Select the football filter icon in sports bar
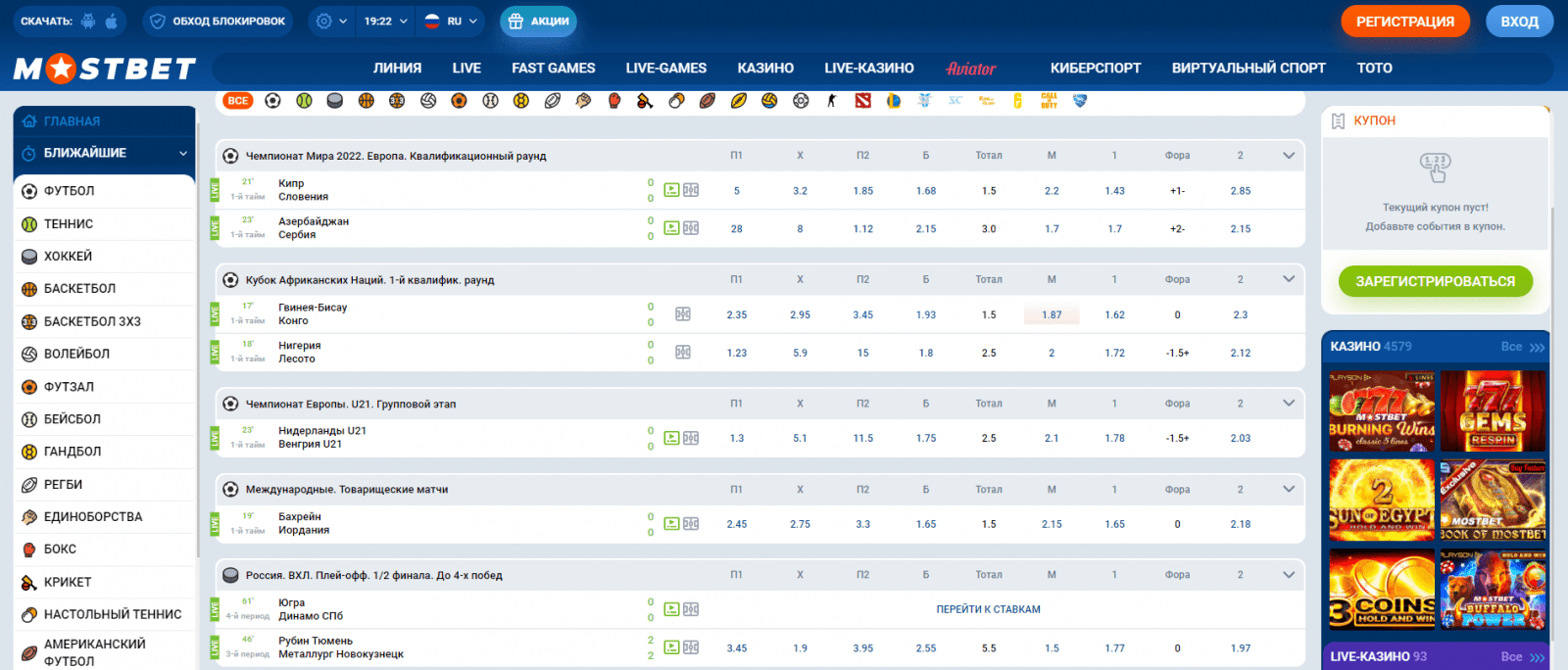The image size is (1568, 670). [272, 100]
